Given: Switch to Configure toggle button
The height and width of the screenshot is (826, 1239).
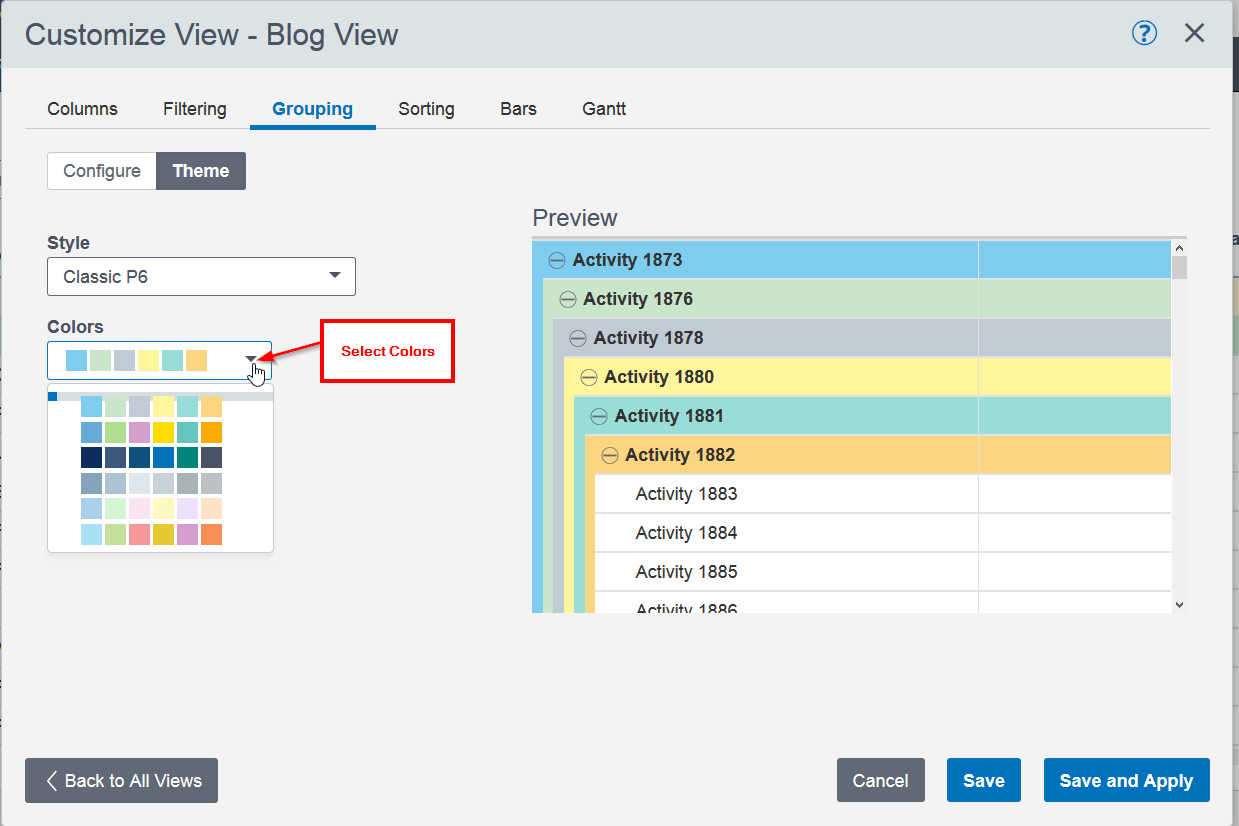Looking at the screenshot, I should pyautogui.click(x=102, y=171).
